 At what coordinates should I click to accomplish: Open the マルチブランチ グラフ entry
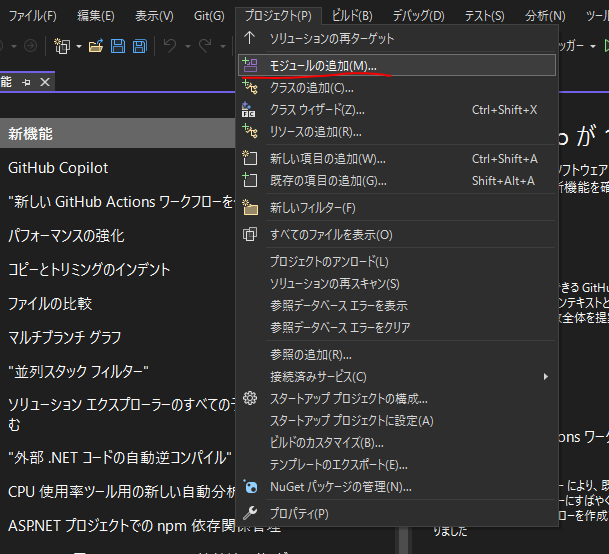[64, 337]
